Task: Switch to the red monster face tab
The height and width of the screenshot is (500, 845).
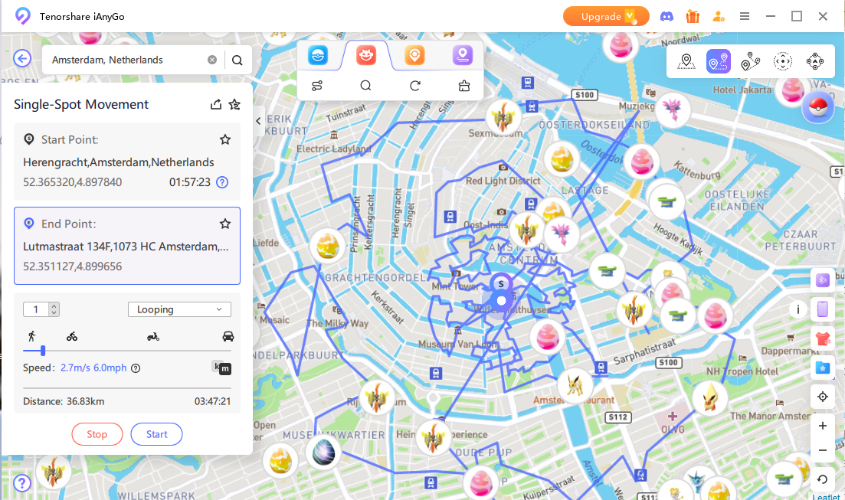Action: (366, 55)
